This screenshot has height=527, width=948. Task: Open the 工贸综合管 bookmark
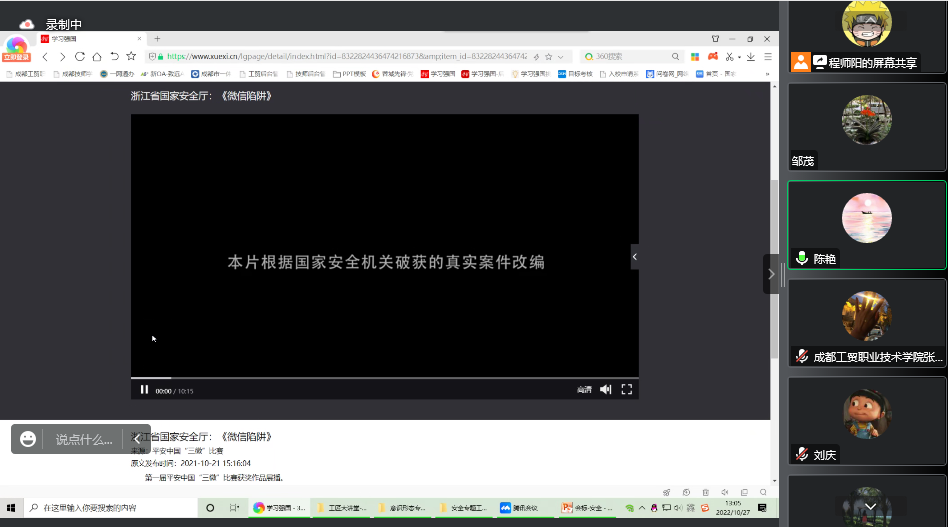[259, 74]
